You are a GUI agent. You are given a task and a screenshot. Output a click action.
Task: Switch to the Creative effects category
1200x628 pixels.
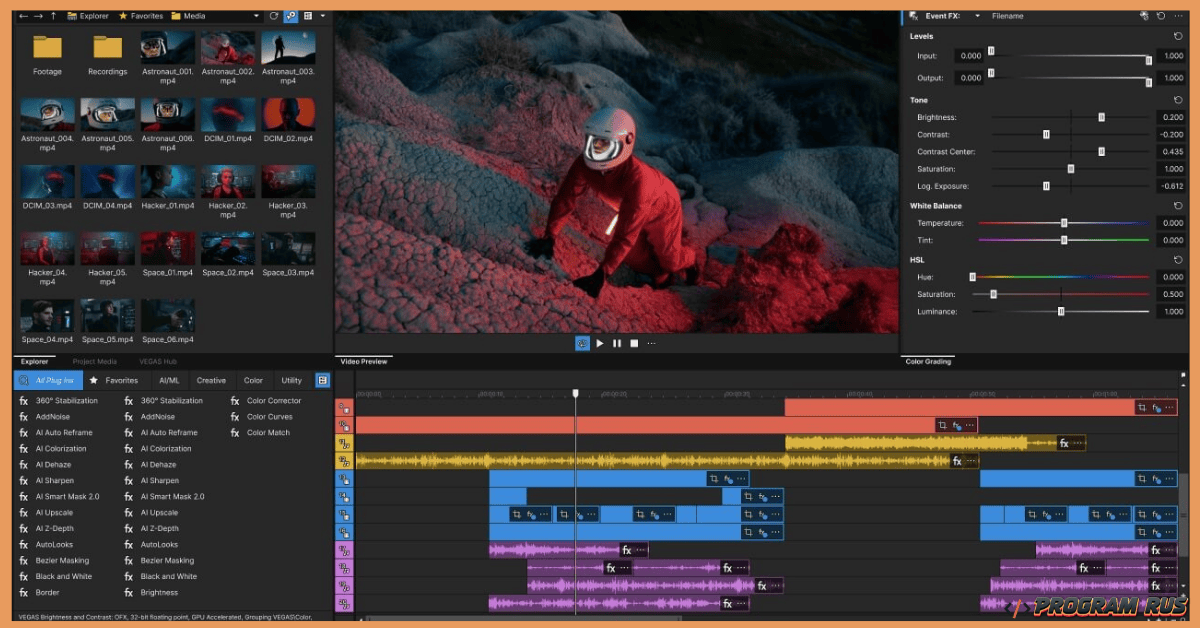[211, 380]
